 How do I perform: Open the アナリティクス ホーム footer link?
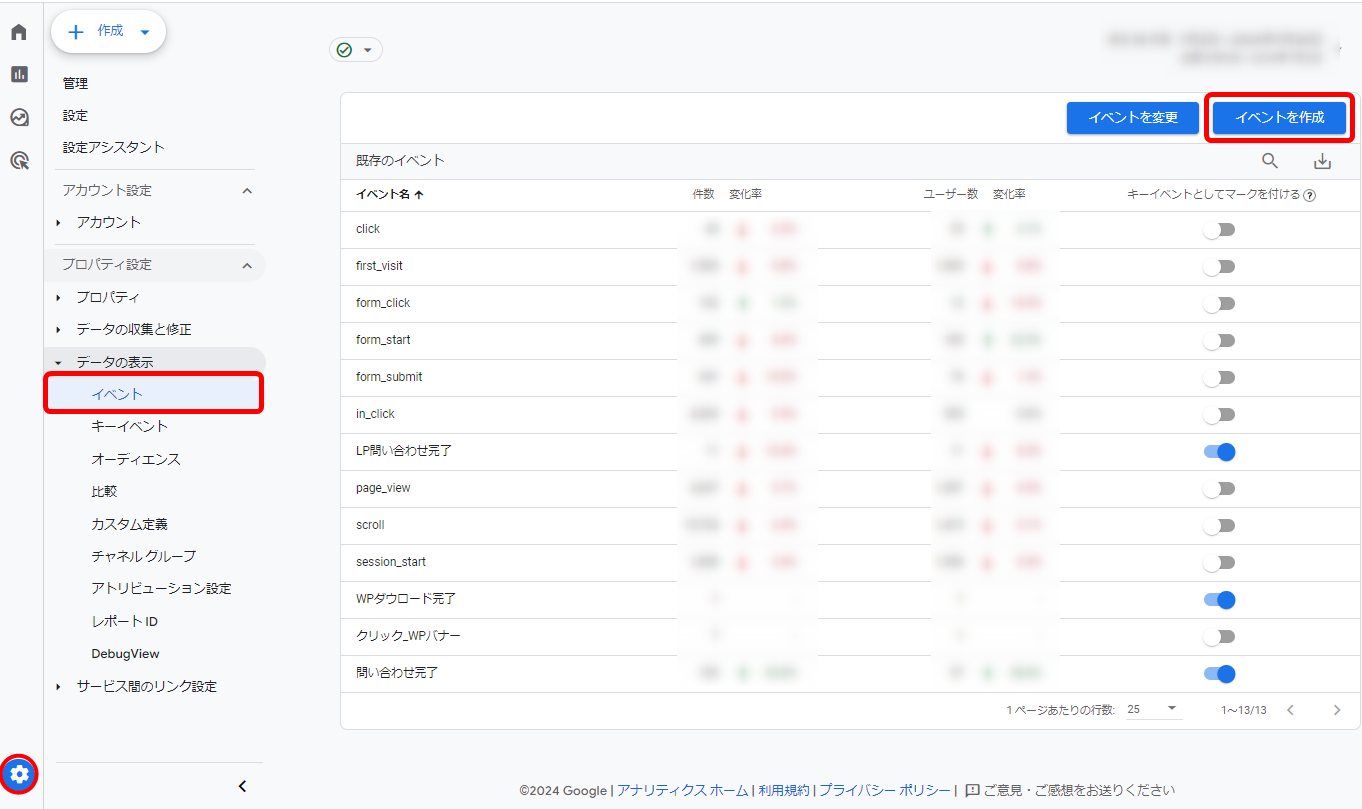(x=682, y=790)
